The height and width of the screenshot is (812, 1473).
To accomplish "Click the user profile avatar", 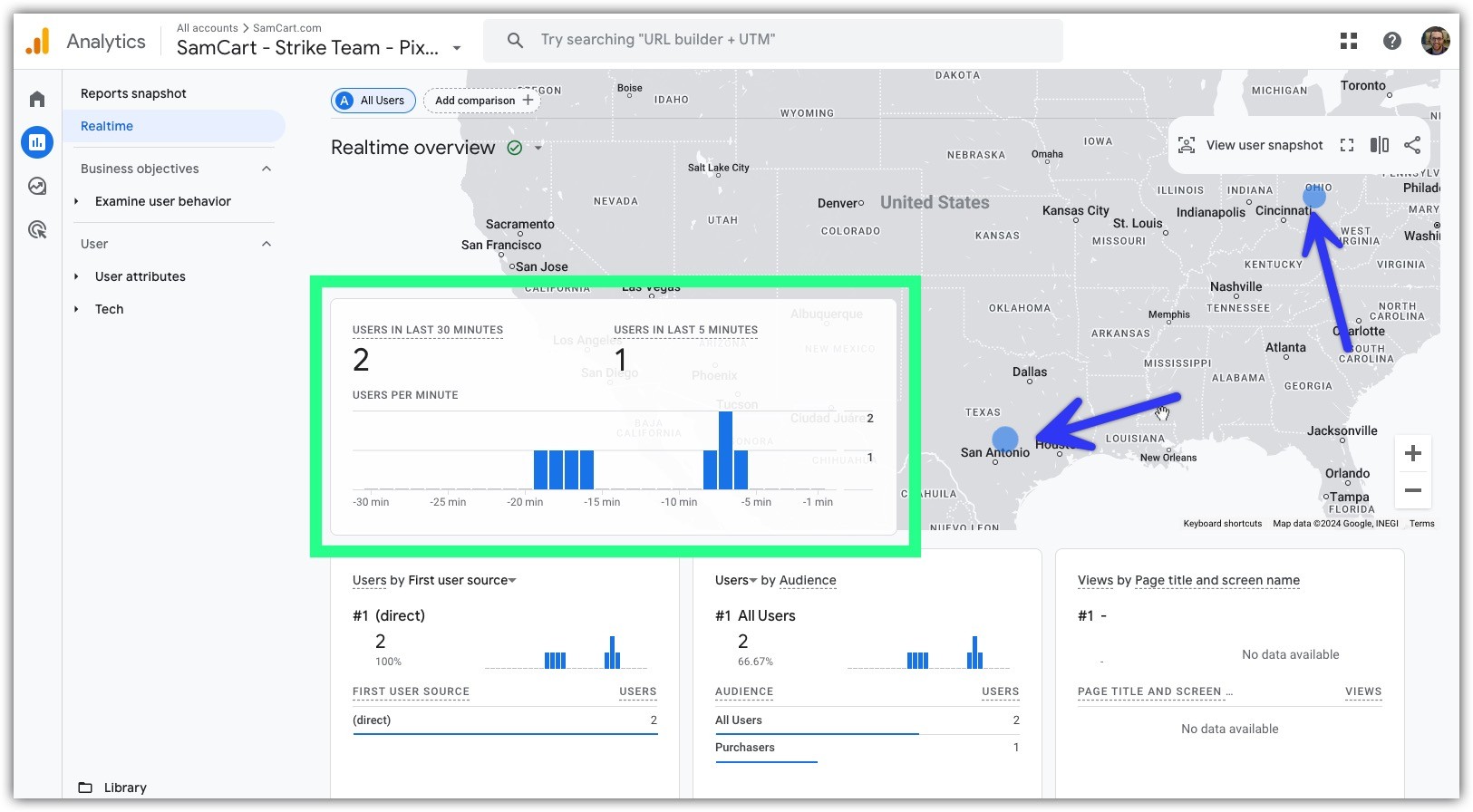I will pos(1436,41).
